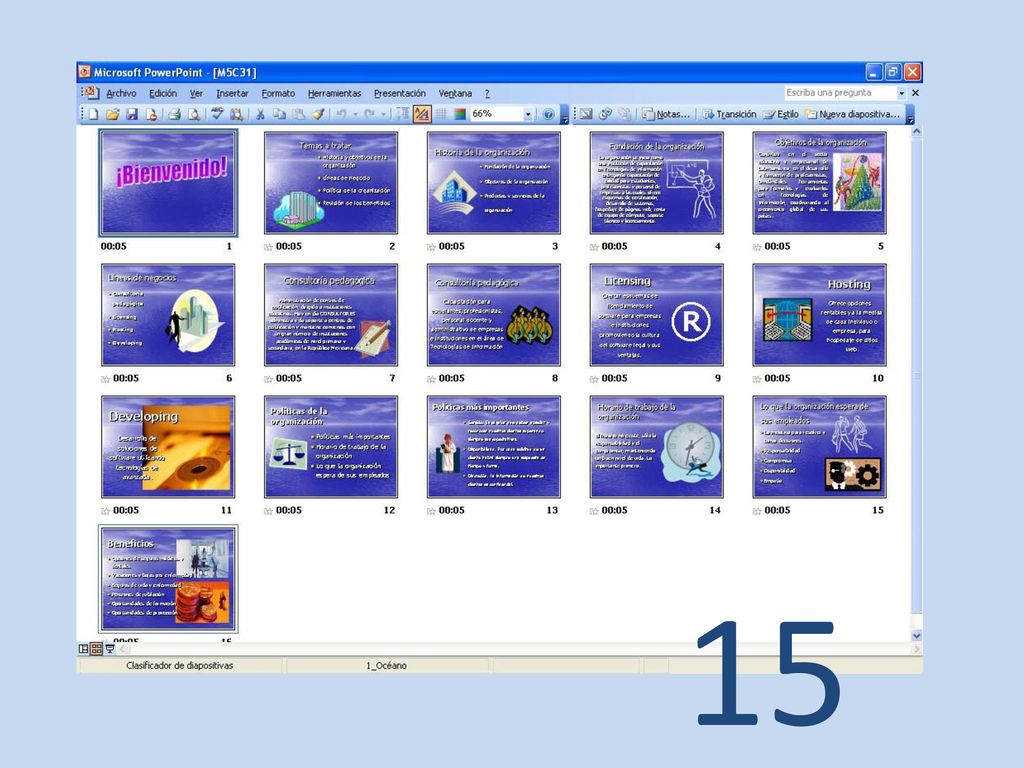Cut selection with the scissors icon
Screen dimensions: 1024x768
point(259,114)
